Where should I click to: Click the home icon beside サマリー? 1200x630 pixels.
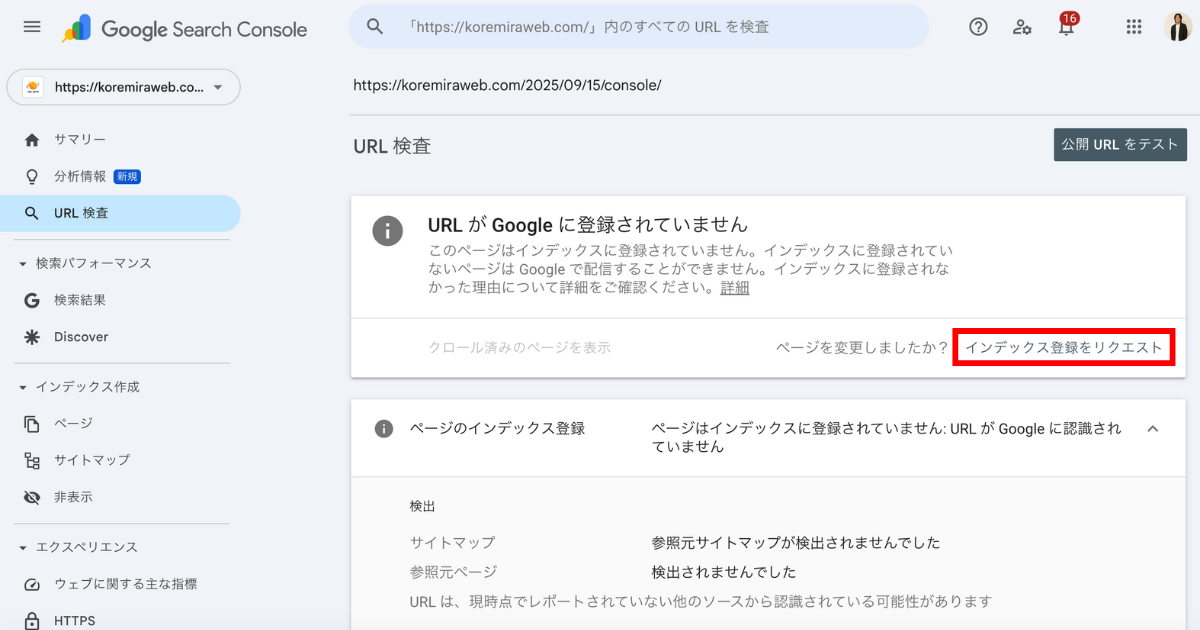pyautogui.click(x=32, y=139)
